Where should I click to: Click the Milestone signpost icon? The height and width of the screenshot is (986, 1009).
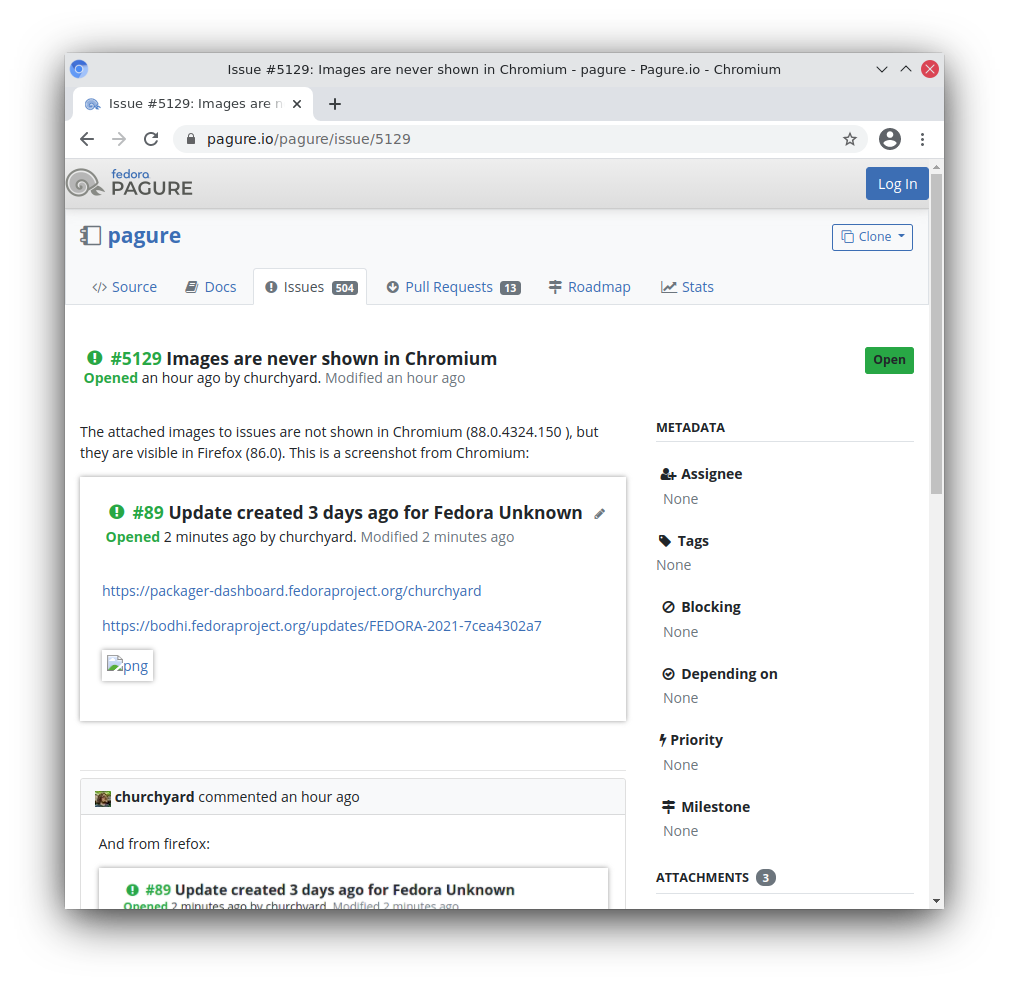click(669, 807)
